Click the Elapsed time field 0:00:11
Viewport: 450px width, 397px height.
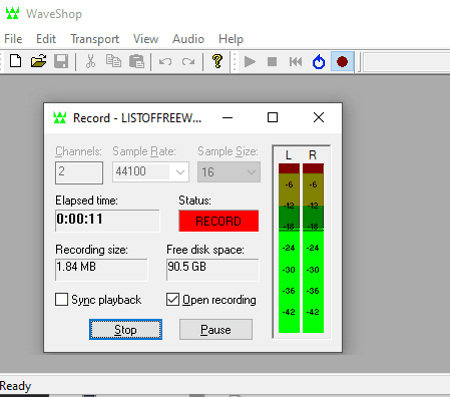pos(107,220)
